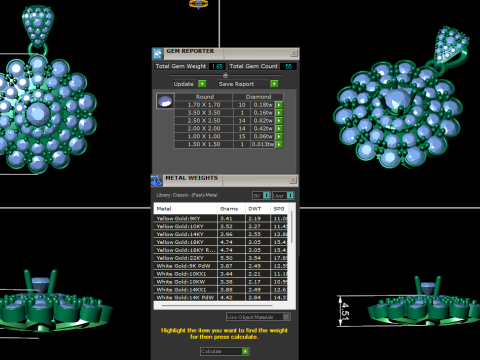Select the Yellow Gold:10KY row
The image size is (480, 360).
[220, 226]
